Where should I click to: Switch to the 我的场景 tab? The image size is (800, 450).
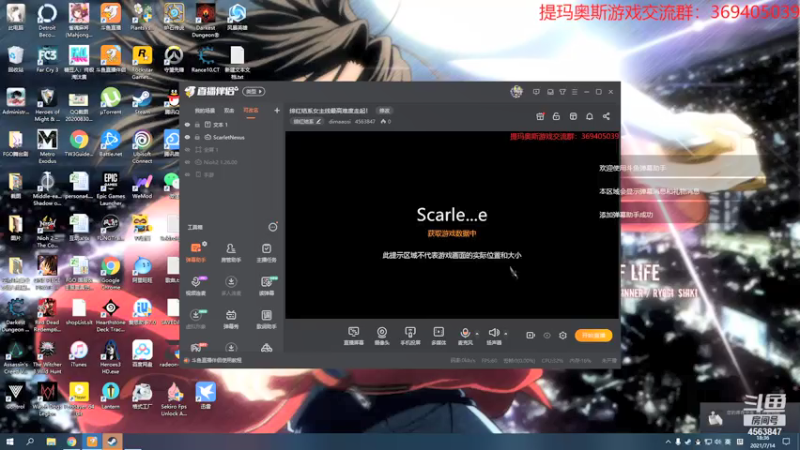tap(205, 110)
